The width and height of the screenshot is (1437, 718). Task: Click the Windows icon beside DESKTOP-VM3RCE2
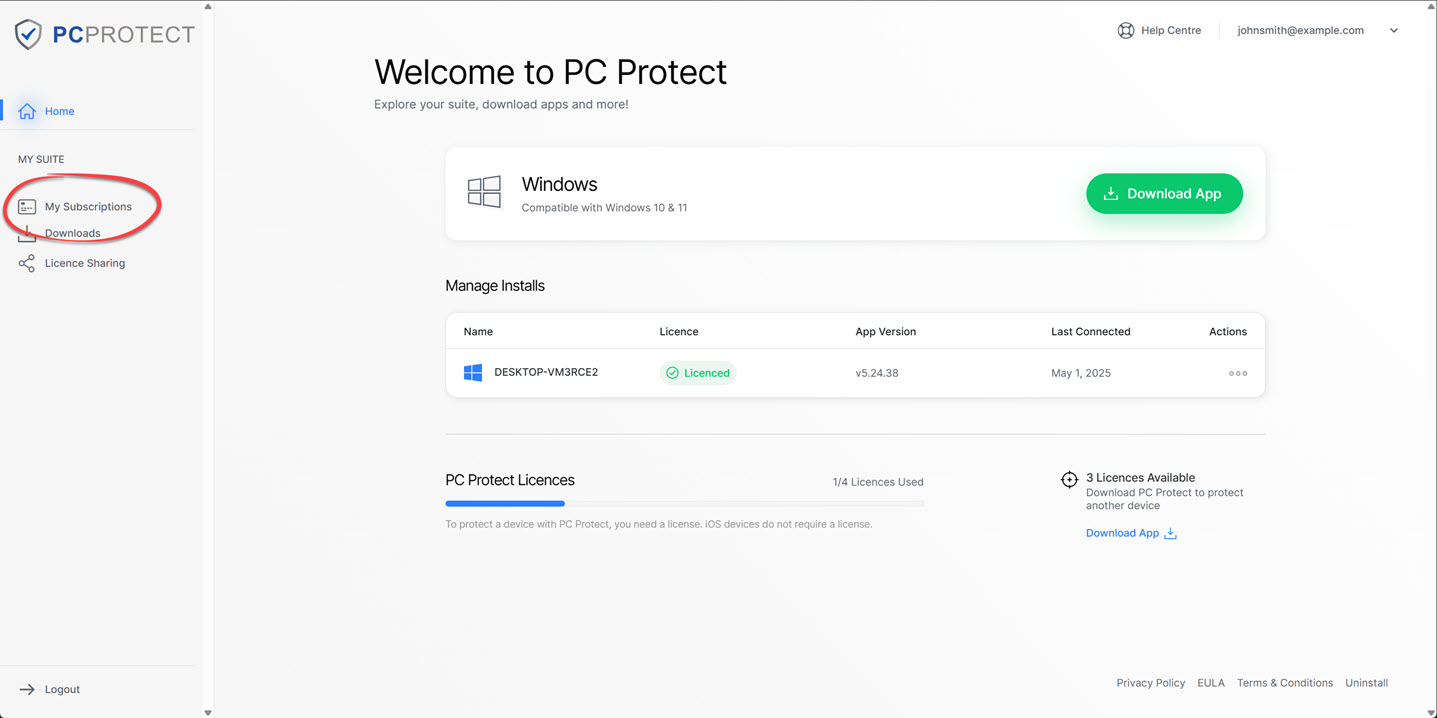(x=473, y=373)
